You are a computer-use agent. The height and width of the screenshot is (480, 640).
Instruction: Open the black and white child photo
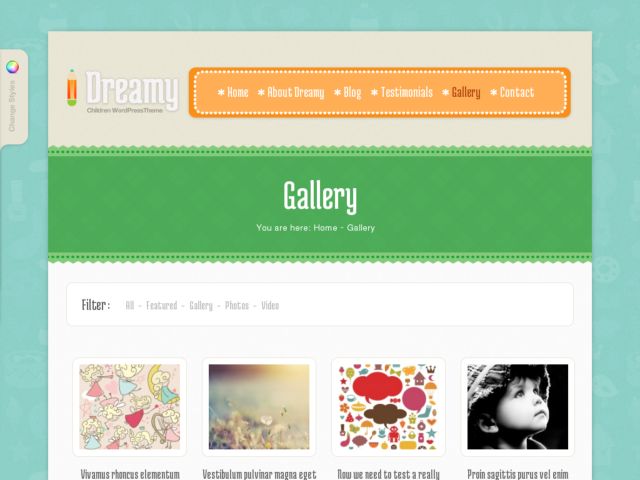pyautogui.click(x=518, y=407)
